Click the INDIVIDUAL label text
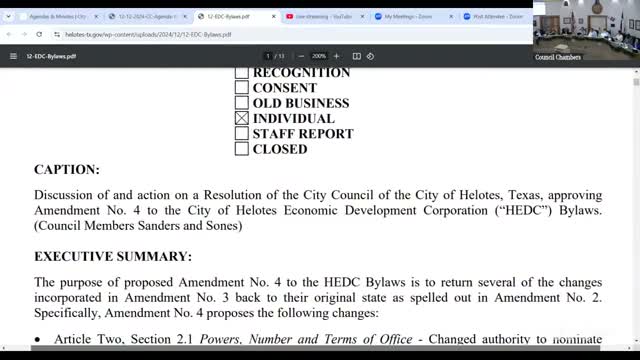Screen dimensions: 640x360 (x=294, y=118)
